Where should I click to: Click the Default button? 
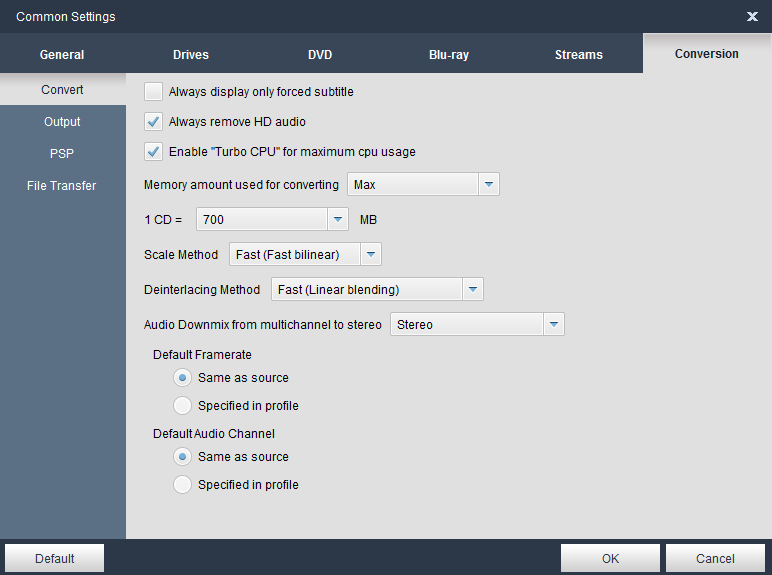(55, 558)
